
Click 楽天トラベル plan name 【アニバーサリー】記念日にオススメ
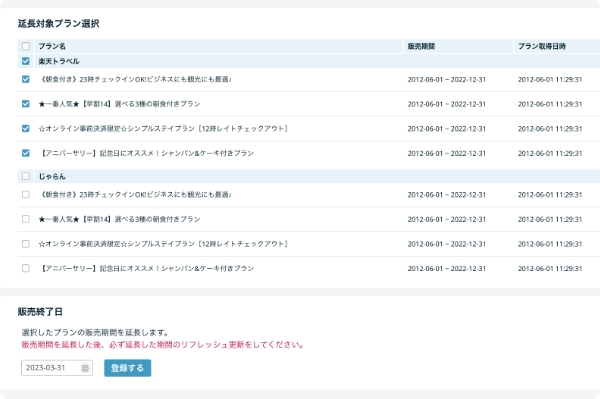(x=147, y=153)
